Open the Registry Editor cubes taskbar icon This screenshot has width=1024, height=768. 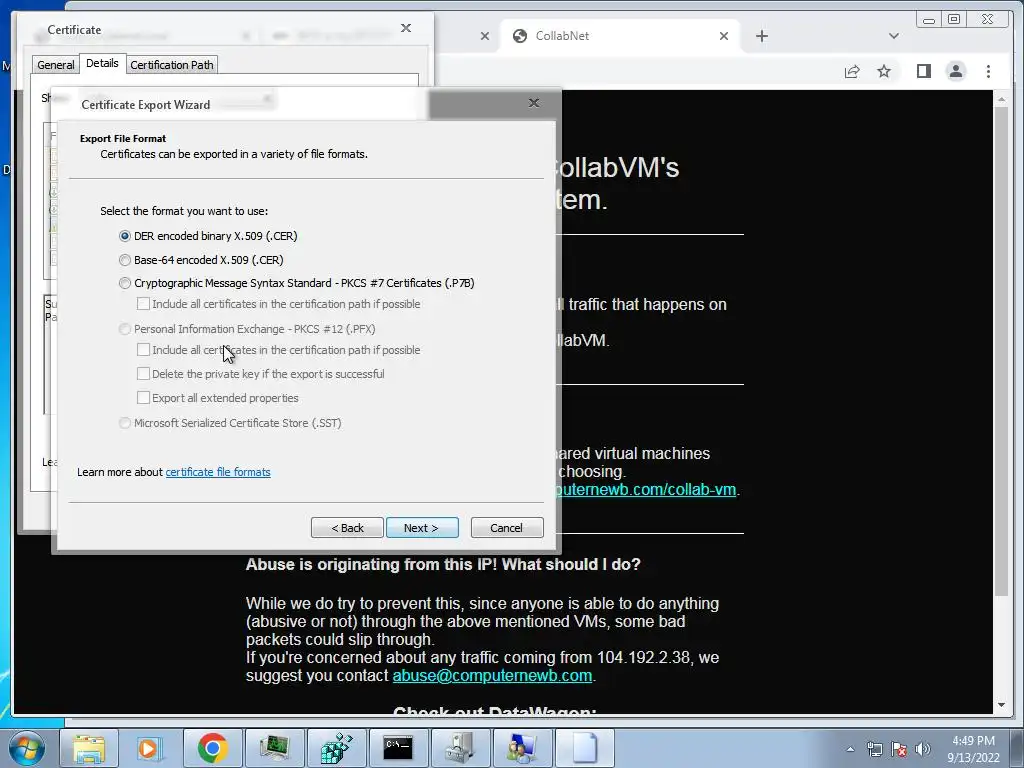(336, 748)
